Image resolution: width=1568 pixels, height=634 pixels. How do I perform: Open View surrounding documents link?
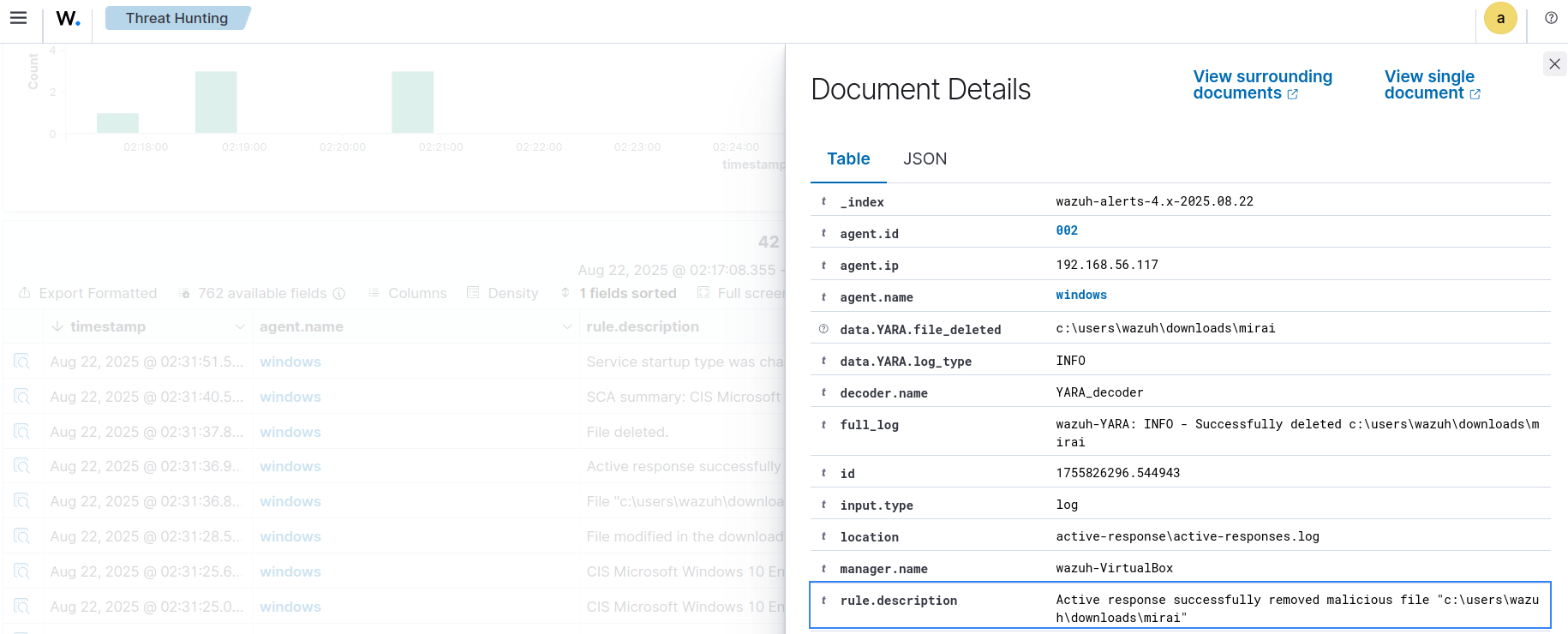(1261, 85)
